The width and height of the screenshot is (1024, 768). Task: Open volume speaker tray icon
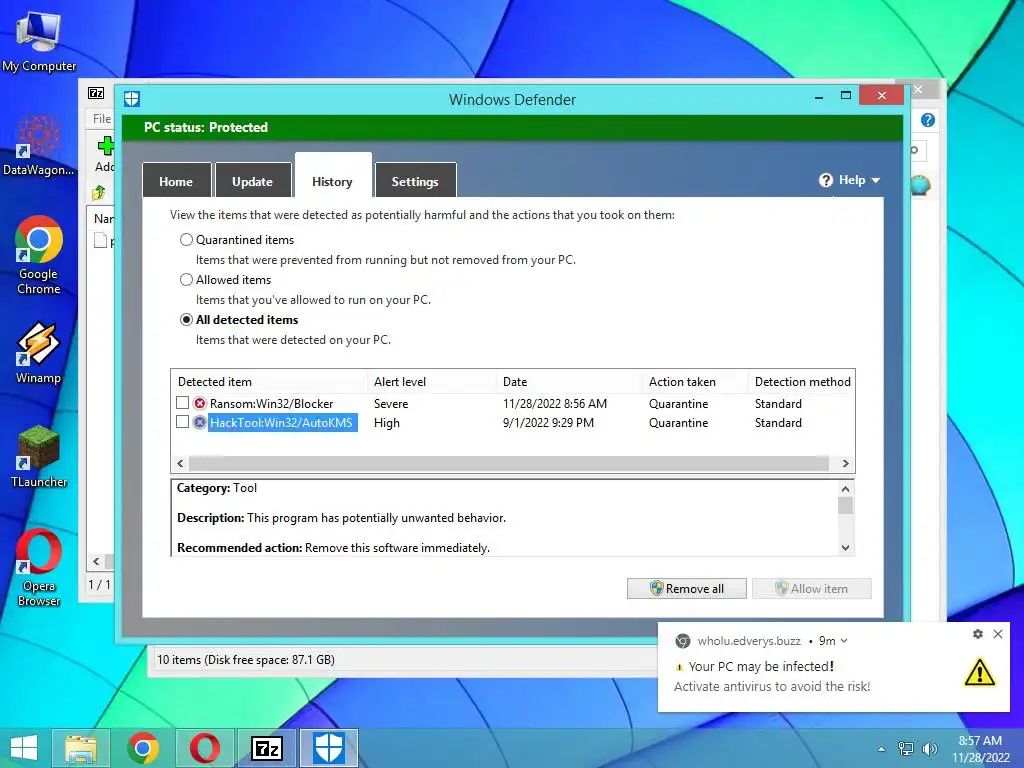click(x=929, y=749)
